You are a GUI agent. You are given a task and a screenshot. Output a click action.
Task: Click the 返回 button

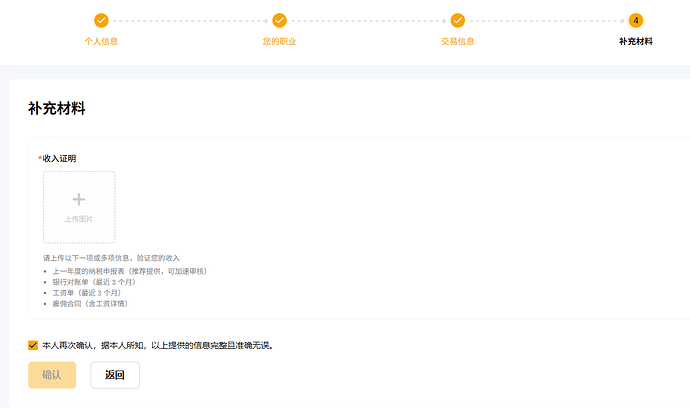coord(115,375)
